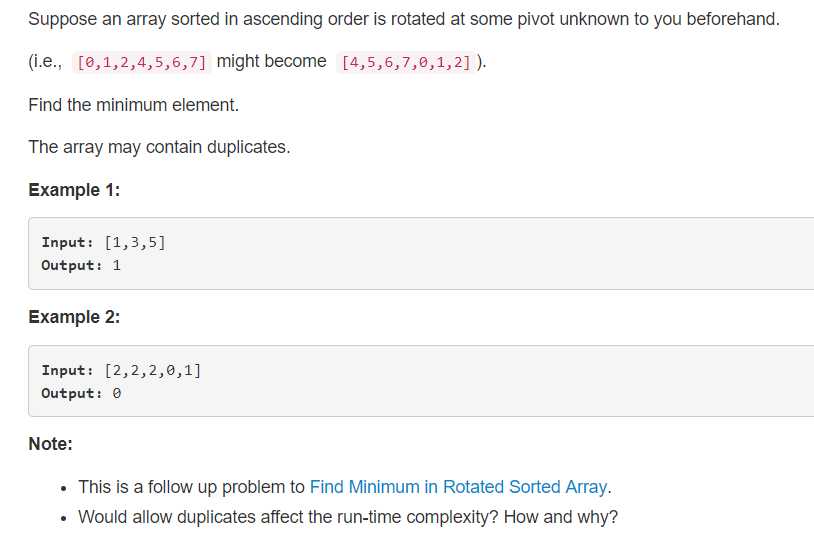Click 'The array may contain duplicates.' sentence
This screenshot has height=551, width=814.
(x=159, y=147)
